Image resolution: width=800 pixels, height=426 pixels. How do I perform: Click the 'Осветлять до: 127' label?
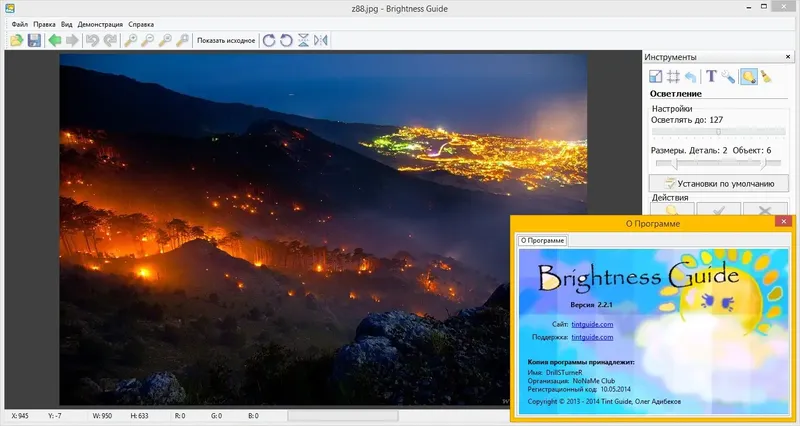click(x=687, y=120)
